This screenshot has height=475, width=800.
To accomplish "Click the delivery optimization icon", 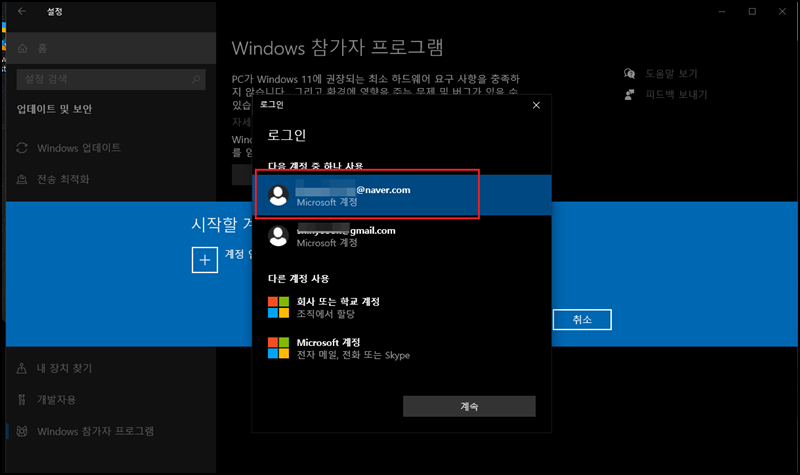I will pyautogui.click(x=22, y=179).
